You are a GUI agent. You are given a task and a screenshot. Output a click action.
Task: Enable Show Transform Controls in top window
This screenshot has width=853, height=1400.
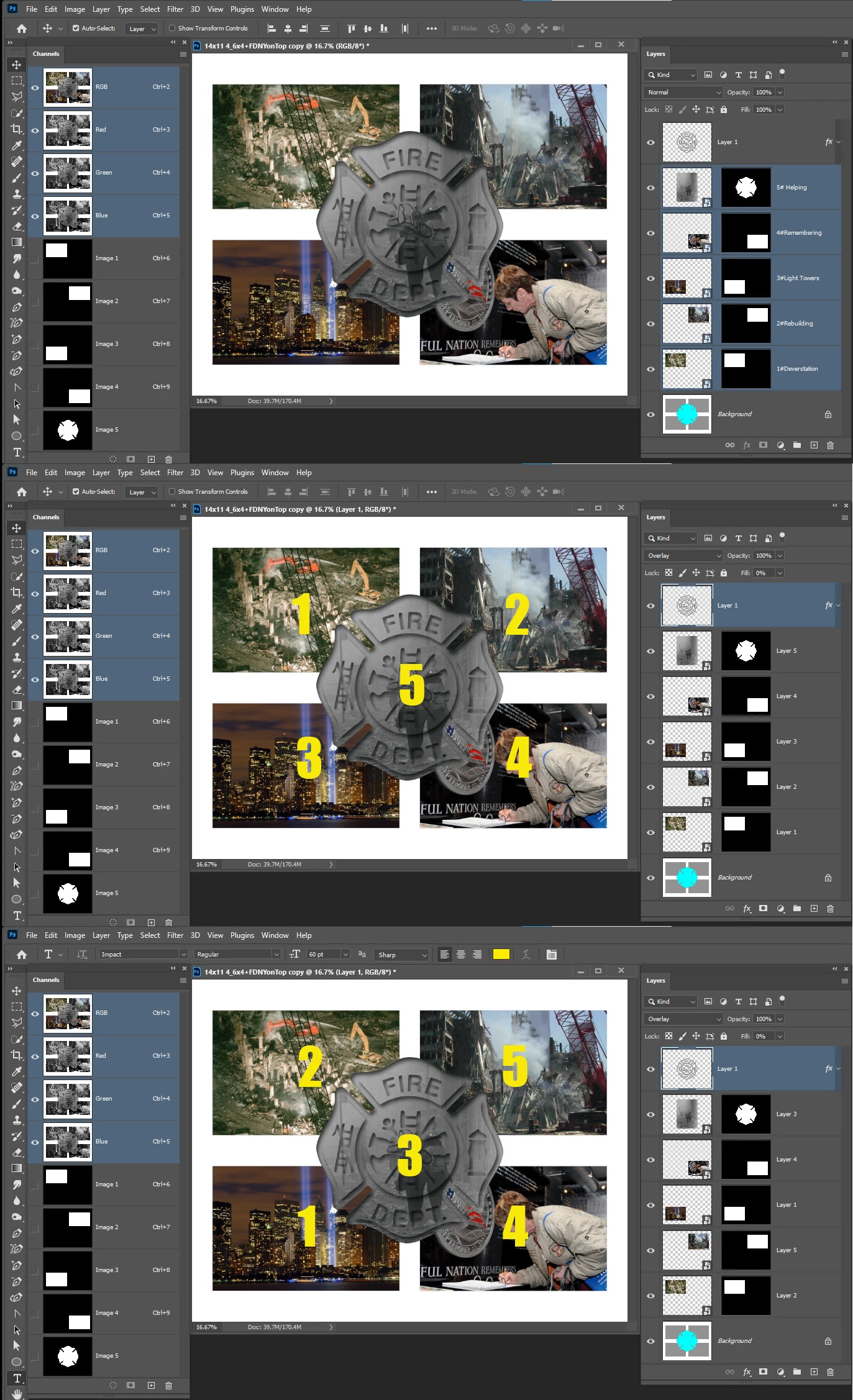(172, 28)
